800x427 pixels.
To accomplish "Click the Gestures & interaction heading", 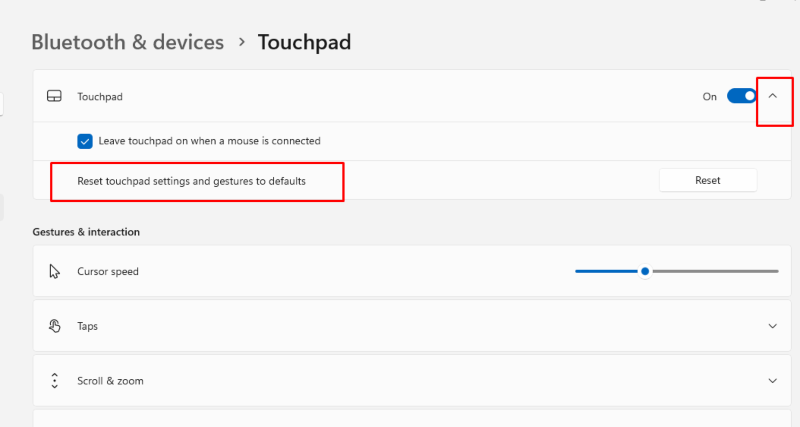I will tap(86, 232).
